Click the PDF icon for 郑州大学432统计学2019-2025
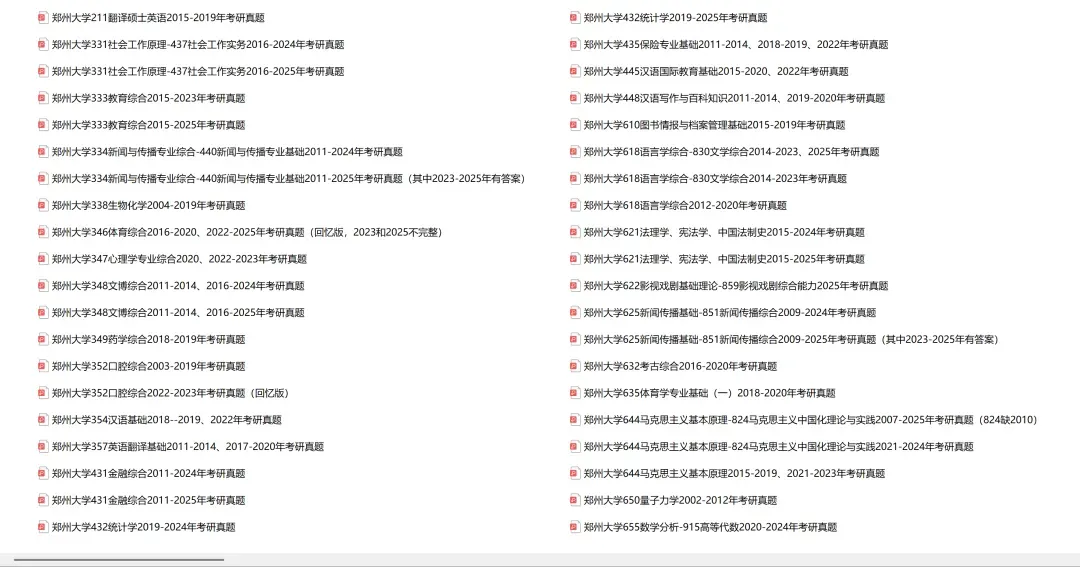 pyautogui.click(x=574, y=18)
